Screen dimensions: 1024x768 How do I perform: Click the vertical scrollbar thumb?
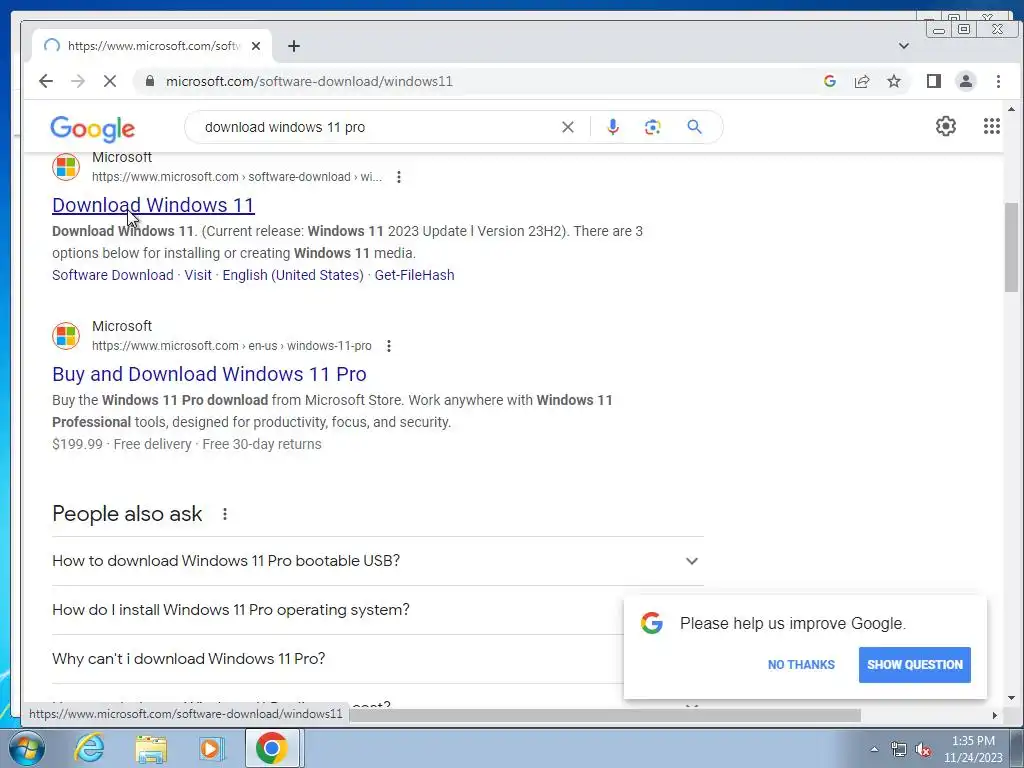[x=1011, y=247]
